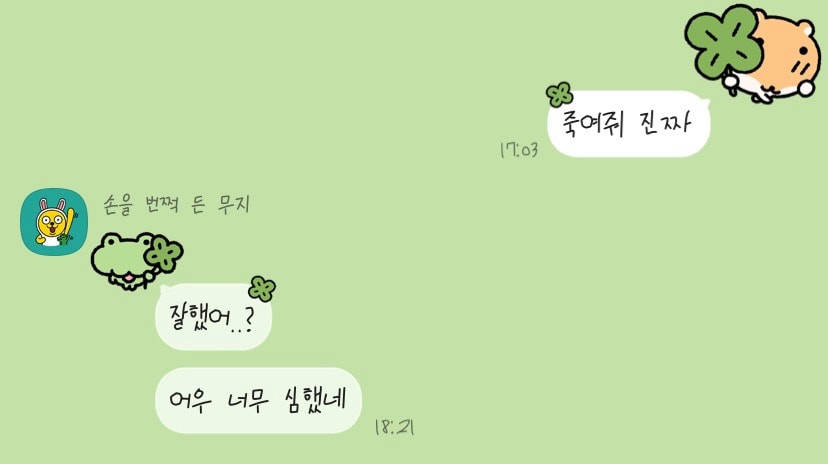Select the sent message 죽여줘 진짜
This screenshot has width=828, height=464.
pyautogui.click(x=628, y=124)
